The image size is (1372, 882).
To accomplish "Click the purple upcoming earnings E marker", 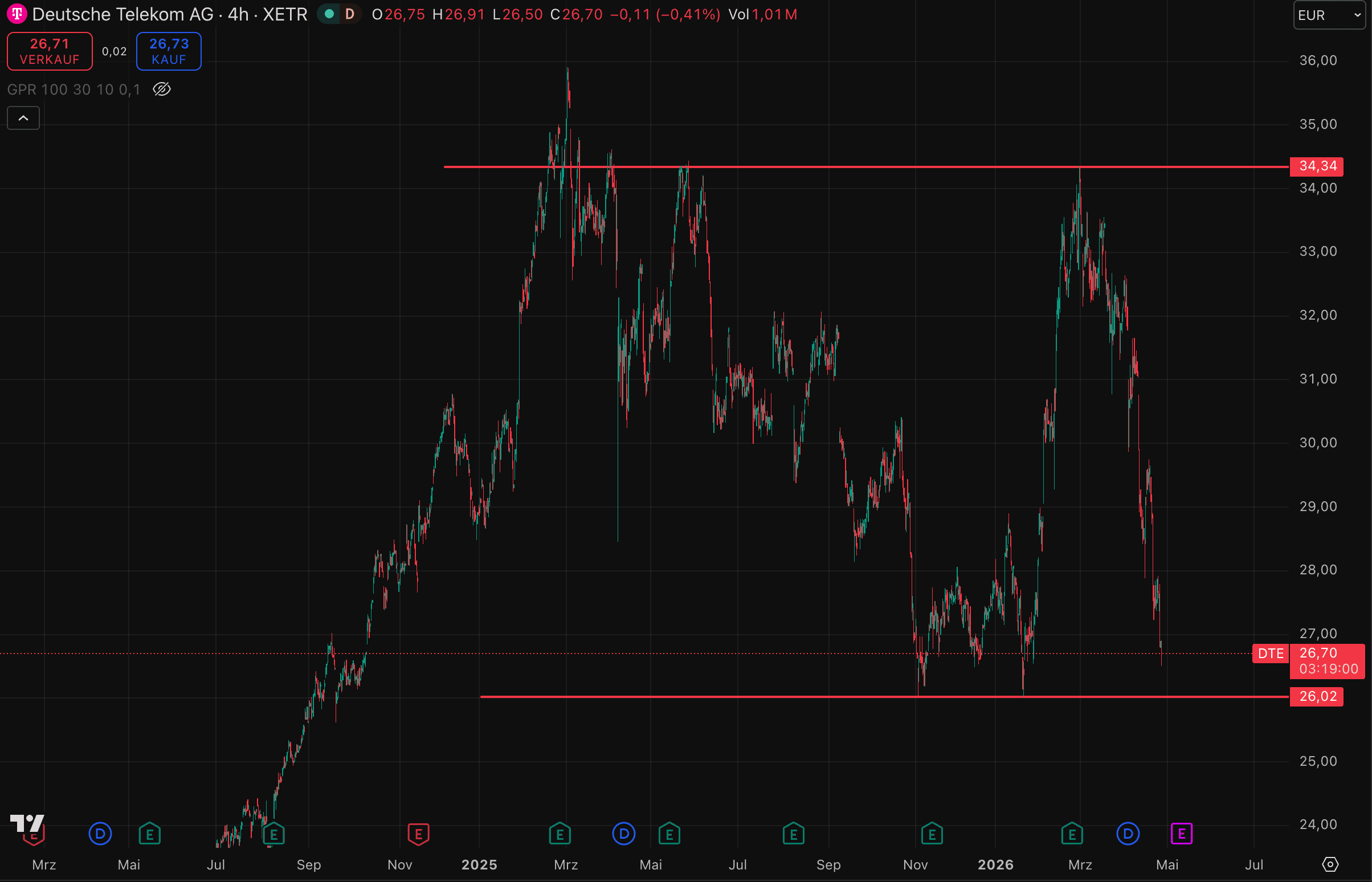I will coord(1181,834).
